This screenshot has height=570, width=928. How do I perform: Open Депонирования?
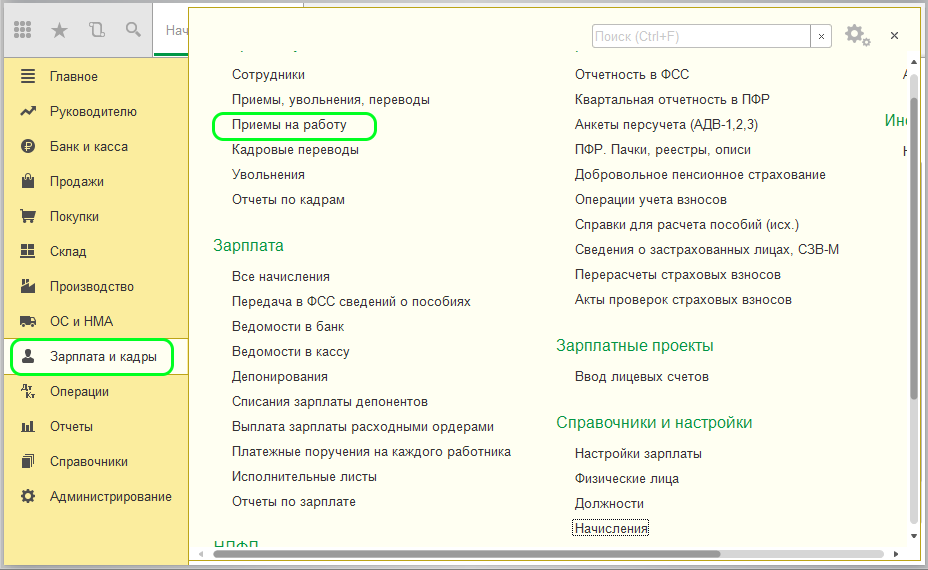(279, 376)
